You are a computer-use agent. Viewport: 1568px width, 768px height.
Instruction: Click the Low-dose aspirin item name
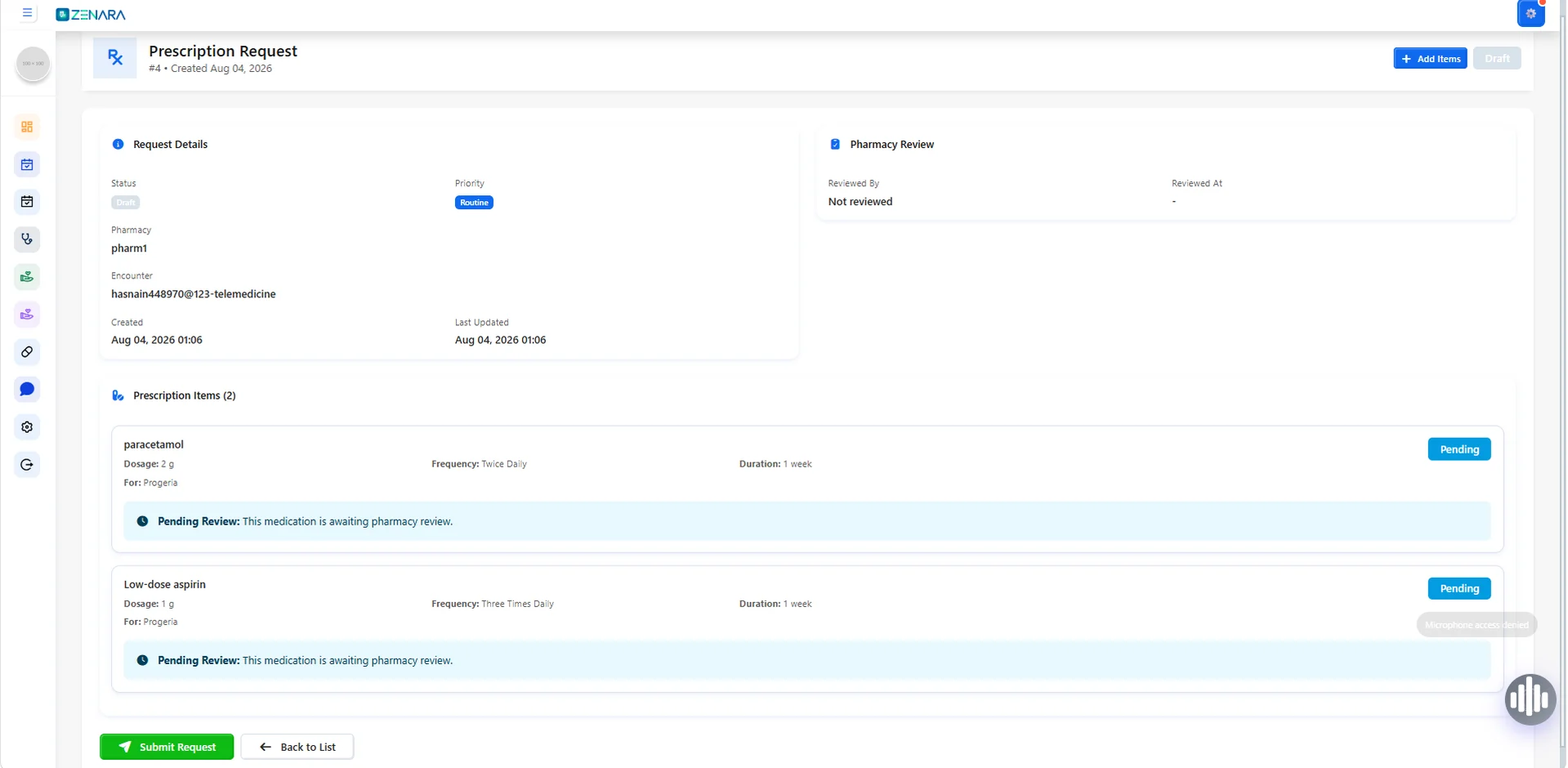click(x=165, y=584)
